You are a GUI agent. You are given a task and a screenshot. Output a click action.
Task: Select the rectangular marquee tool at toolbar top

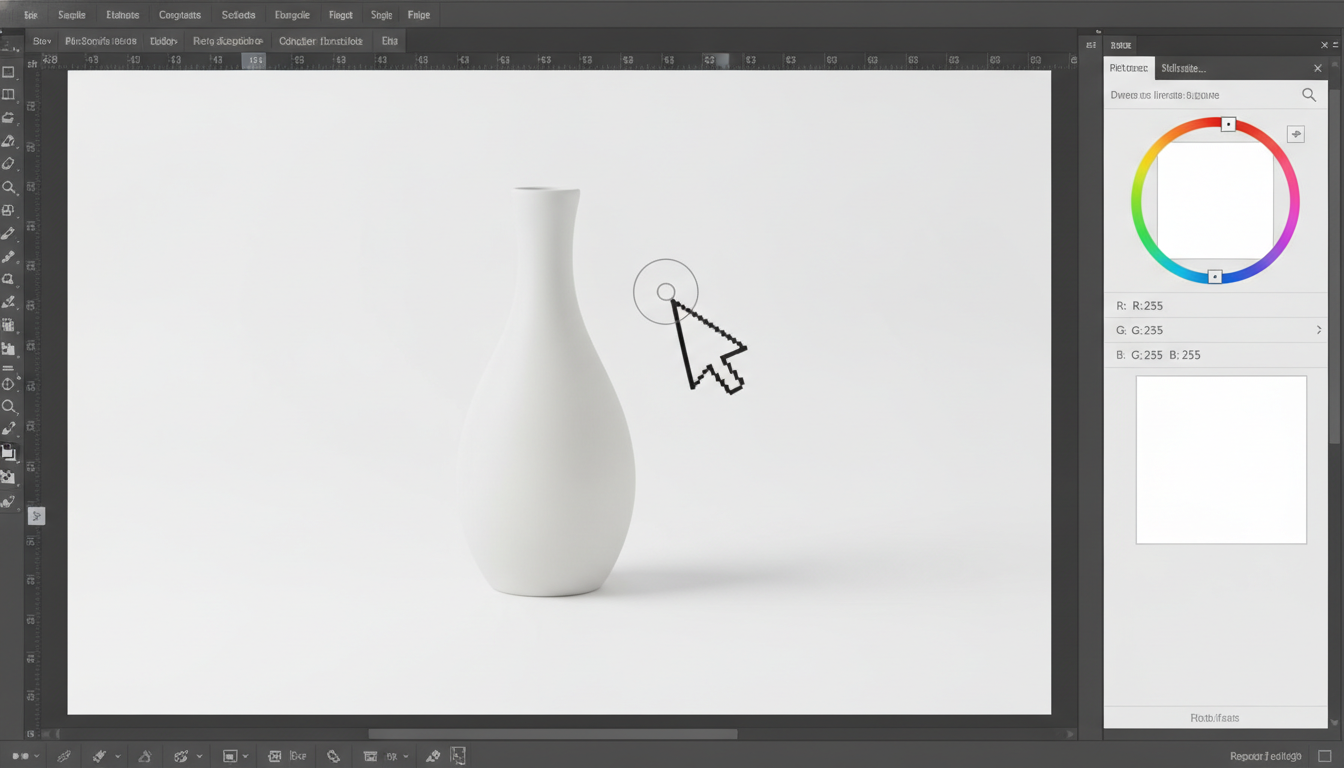[9, 72]
